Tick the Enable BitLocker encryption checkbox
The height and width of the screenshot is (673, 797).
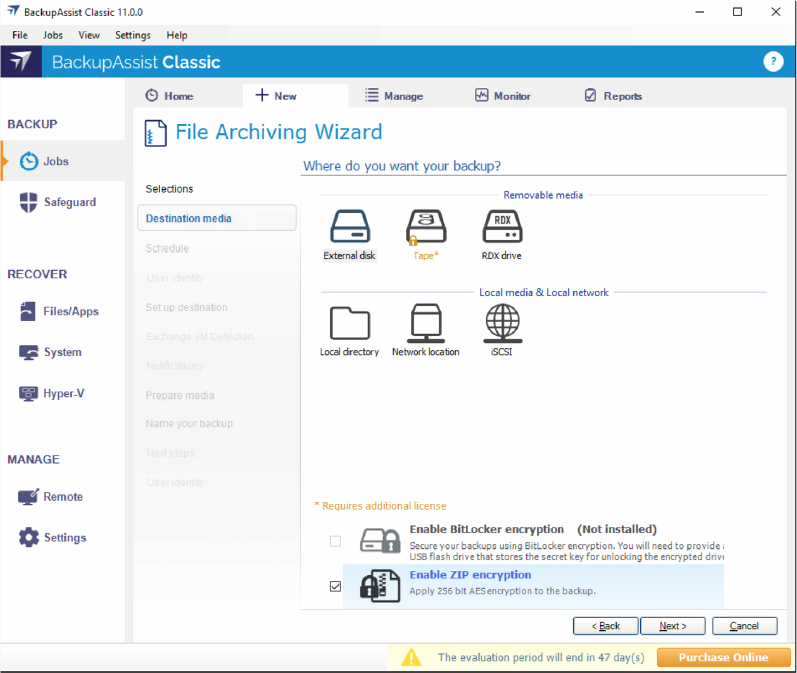335,541
